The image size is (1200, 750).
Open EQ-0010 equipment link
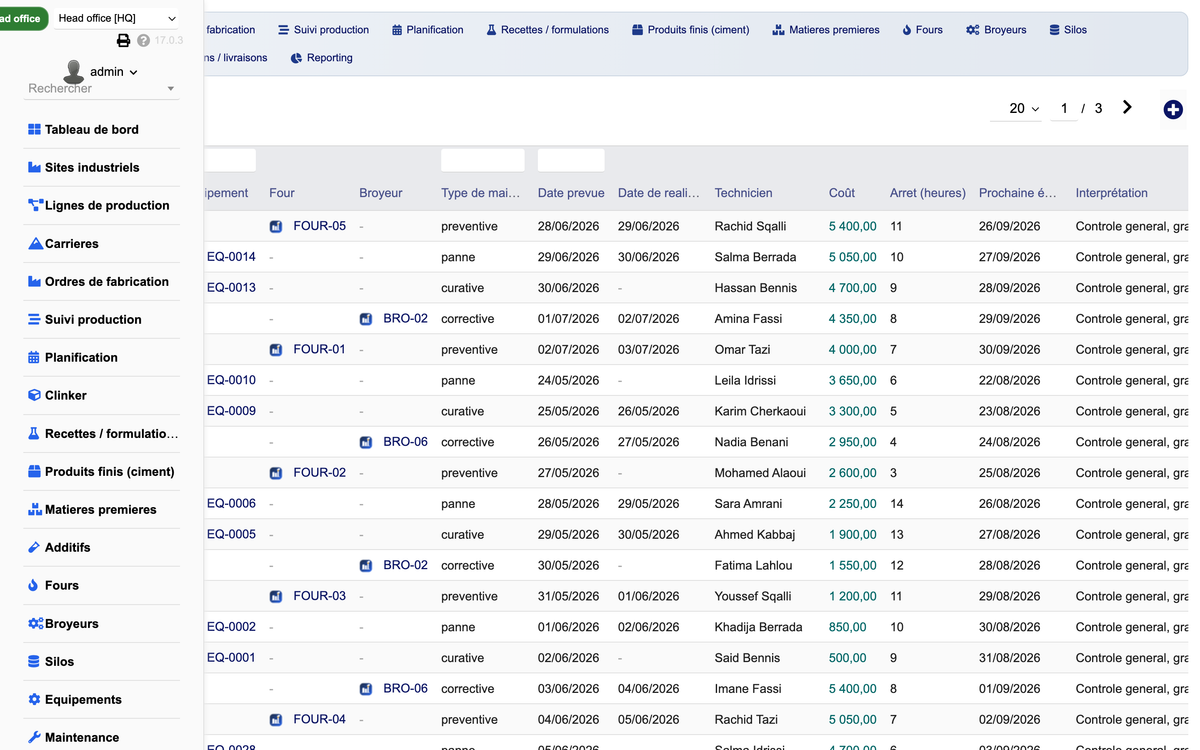click(231, 380)
